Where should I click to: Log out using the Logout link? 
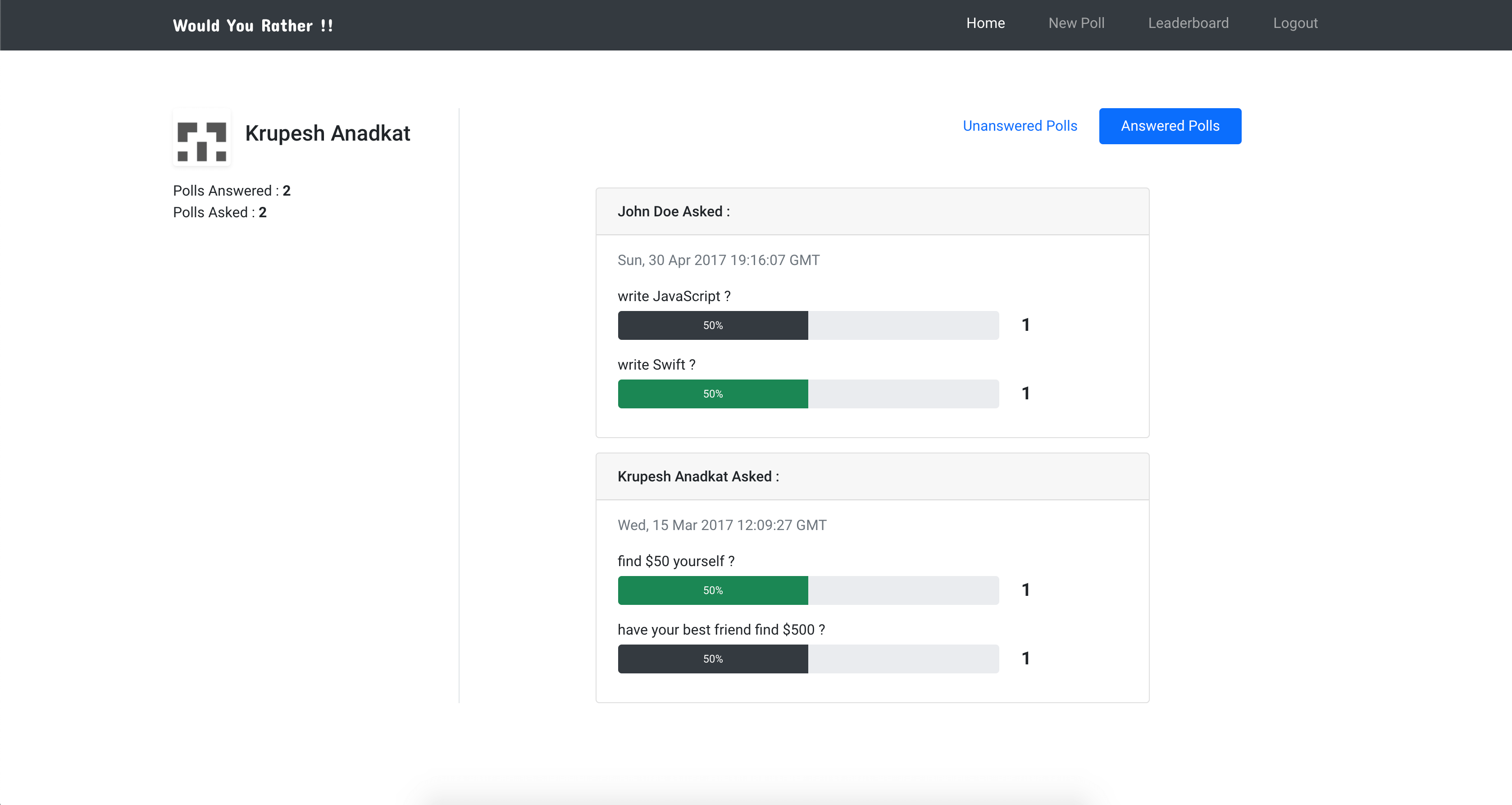tap(1295, 23)
